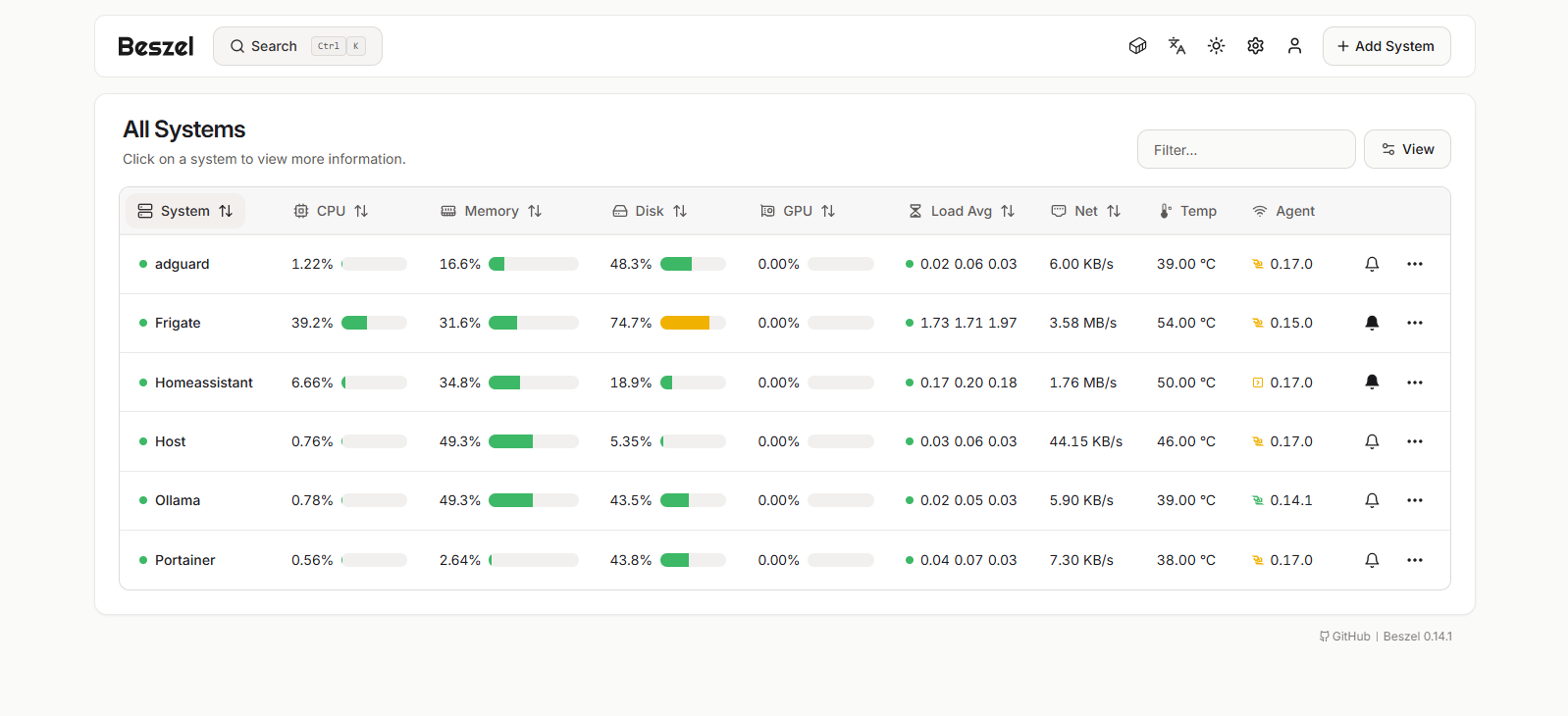
Task: Open the language translation menu
Action: [x=1176, y=46]
